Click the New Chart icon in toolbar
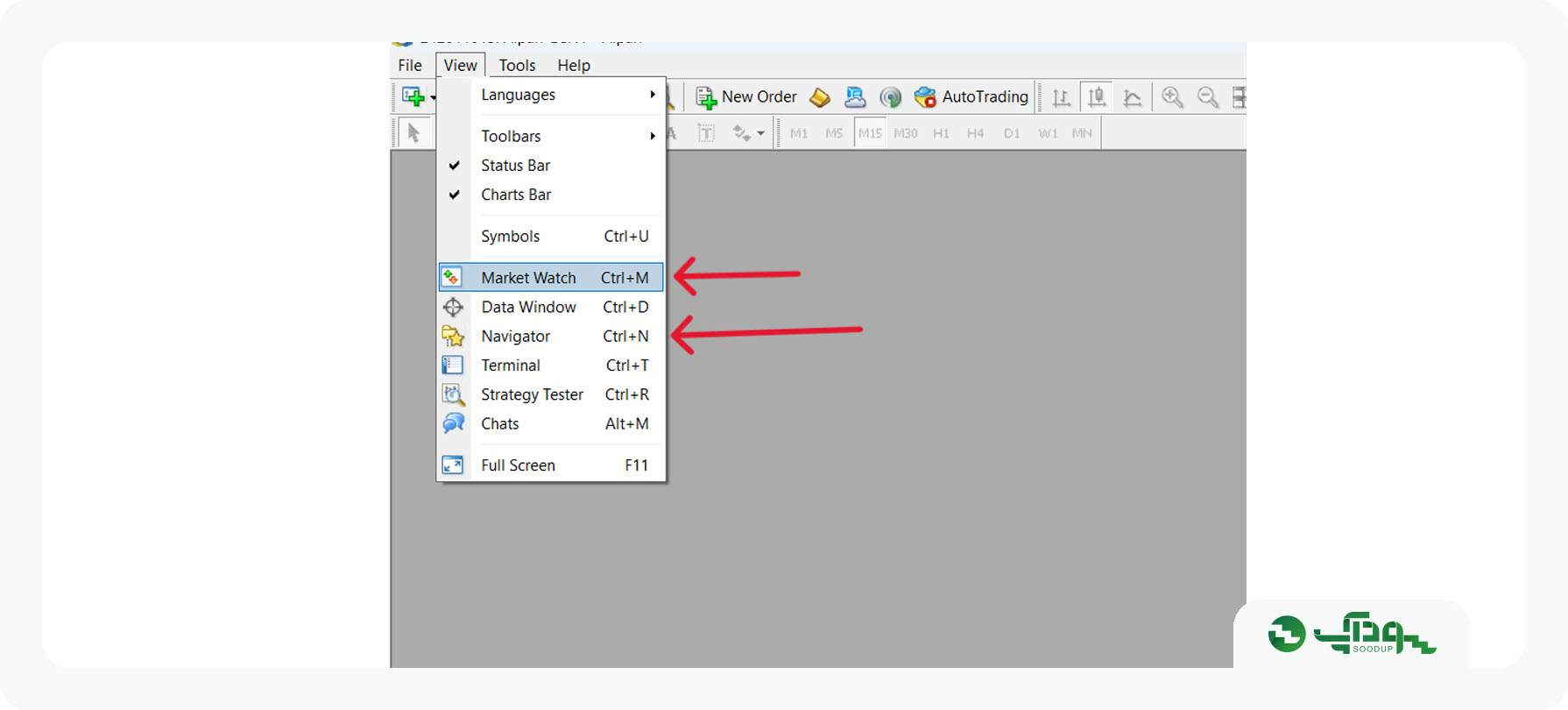This screenshot has height=710, width=1568. click(x=413, y=96)
